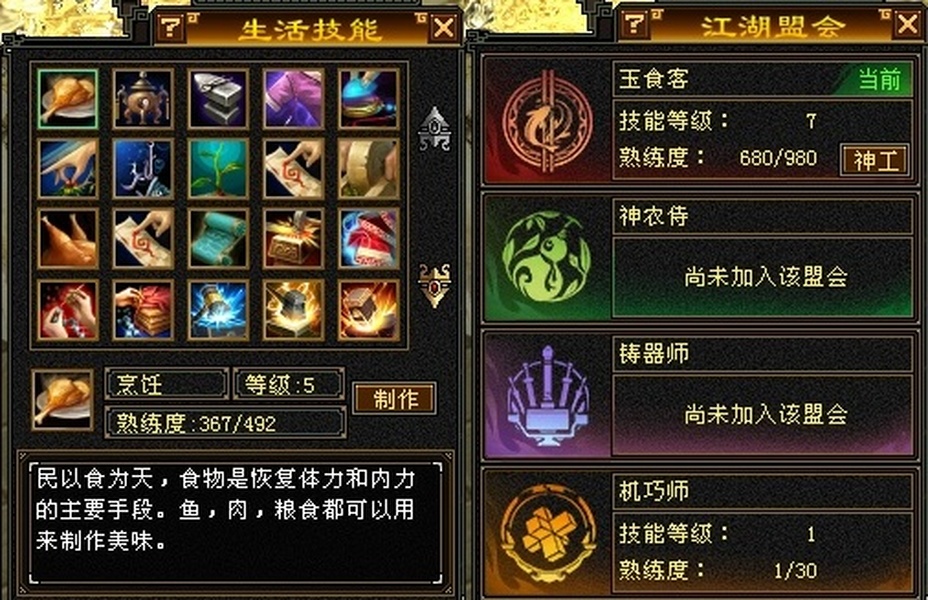Select the teal scroll skill icon
928x600 pixels.
pos(218,238)
